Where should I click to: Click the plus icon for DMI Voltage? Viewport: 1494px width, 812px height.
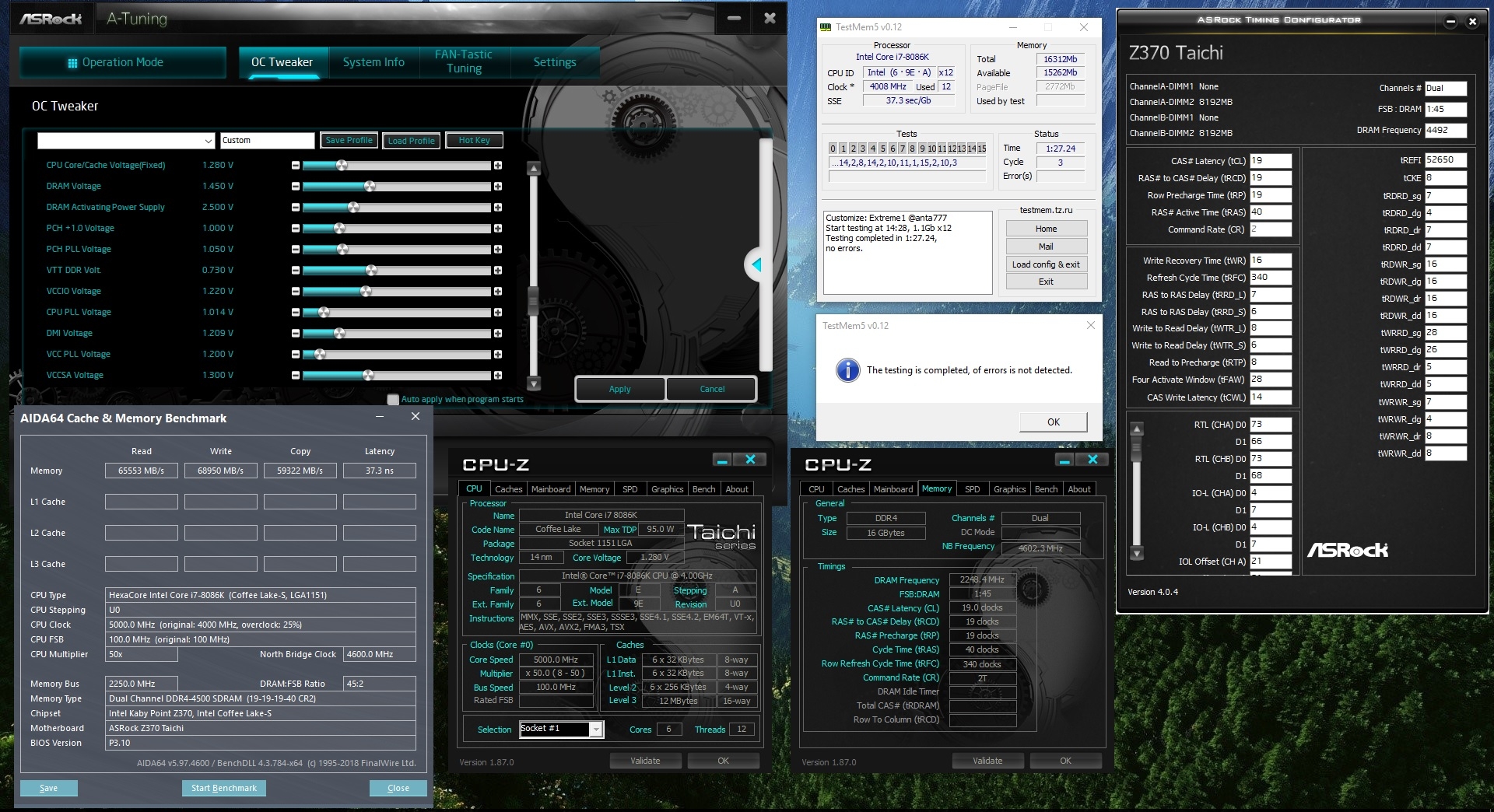tap(498, 334)
